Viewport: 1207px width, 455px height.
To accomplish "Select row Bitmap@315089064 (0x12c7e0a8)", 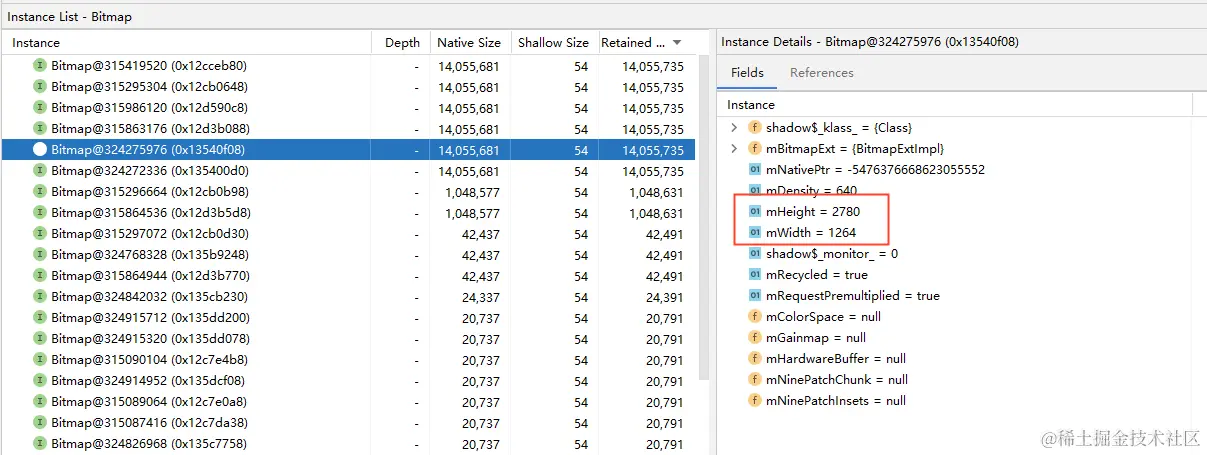I will (x=347, y=402).
